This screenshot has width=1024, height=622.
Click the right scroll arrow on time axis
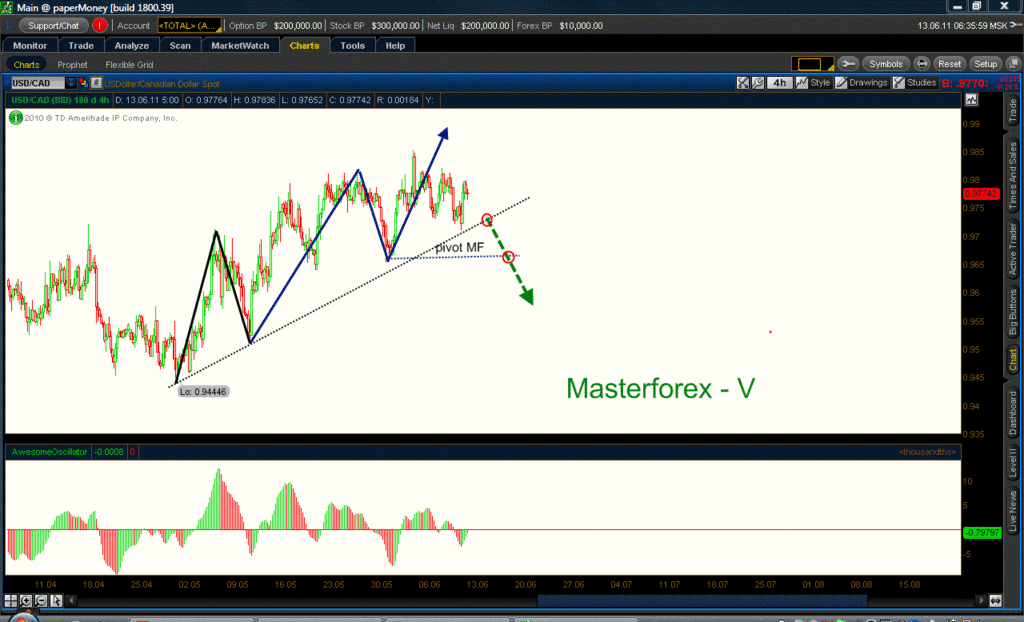pyautogui.click(x=980, y=600)
